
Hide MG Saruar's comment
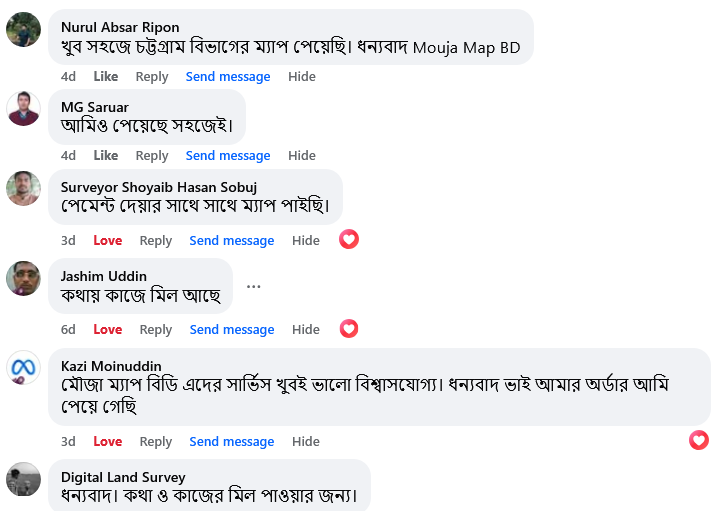[x=302, y=156]
